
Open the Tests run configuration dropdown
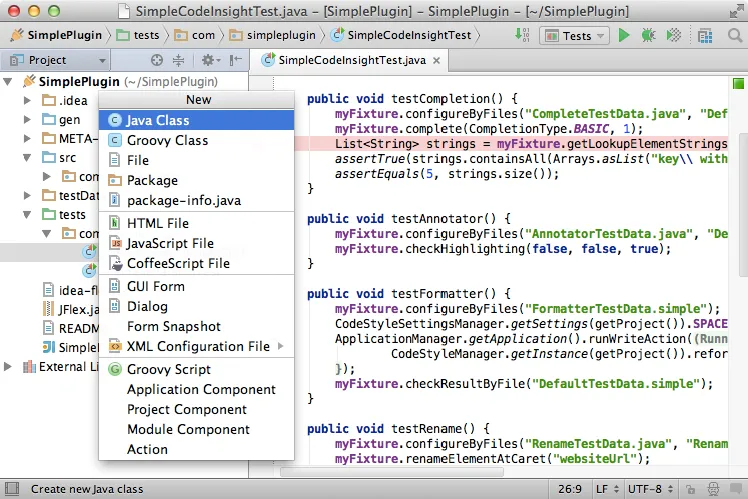[x=574, y=36]
